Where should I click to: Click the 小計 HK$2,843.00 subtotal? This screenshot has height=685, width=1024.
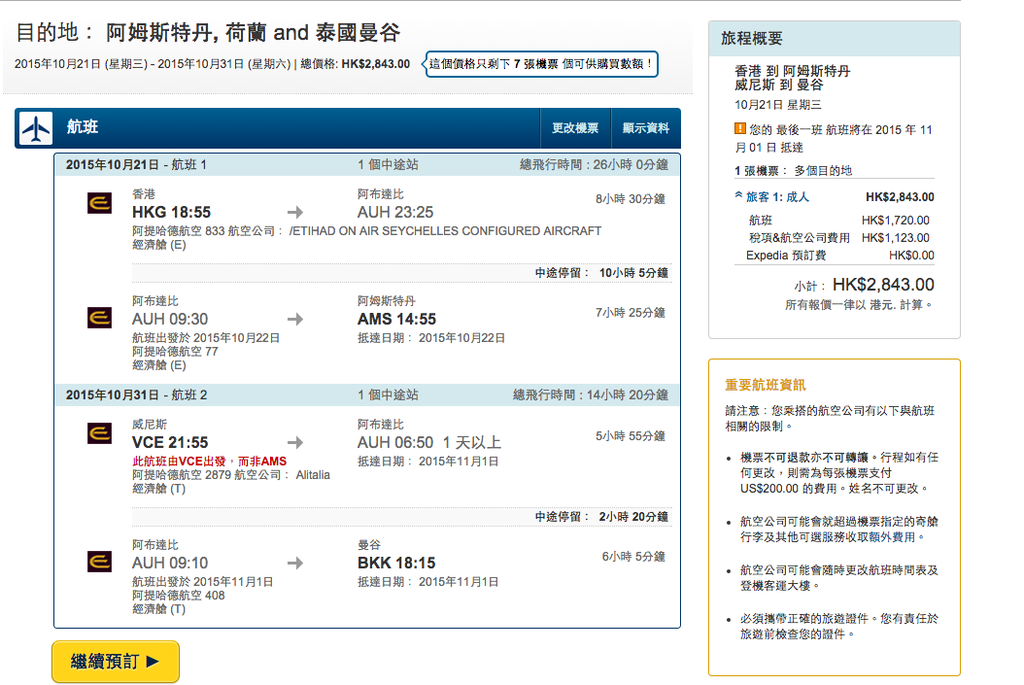[x=864, y=285]
